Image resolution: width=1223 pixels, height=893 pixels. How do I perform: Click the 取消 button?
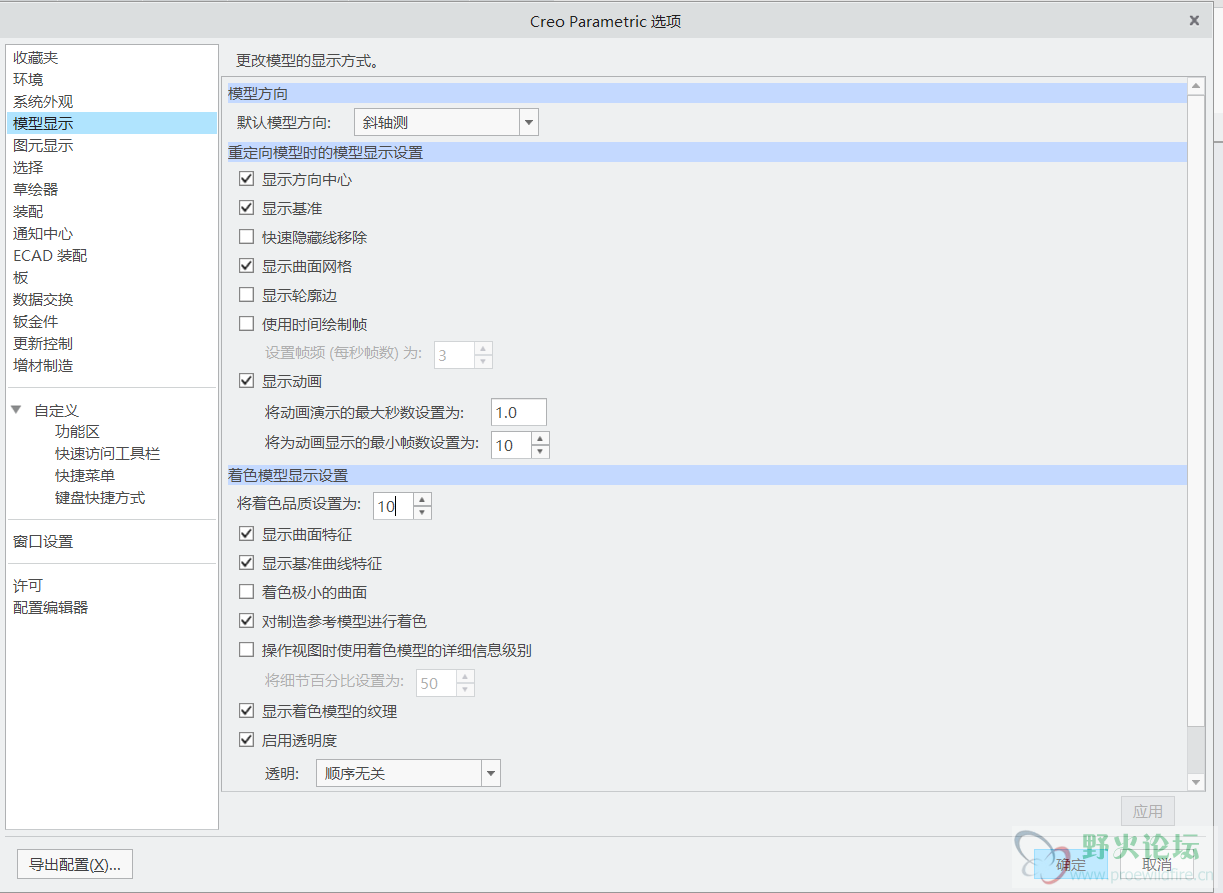click(1157, 865)
